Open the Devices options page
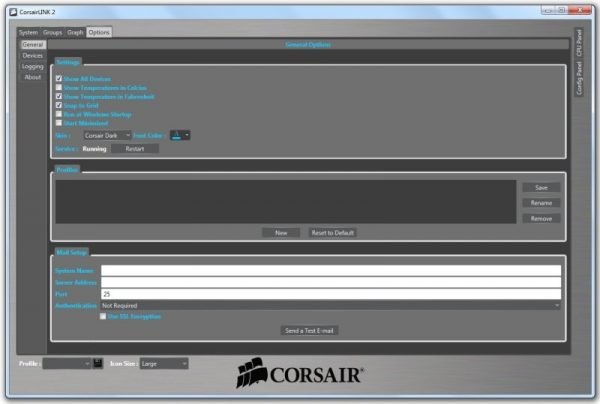600x404 pixels. pos(33,55)
